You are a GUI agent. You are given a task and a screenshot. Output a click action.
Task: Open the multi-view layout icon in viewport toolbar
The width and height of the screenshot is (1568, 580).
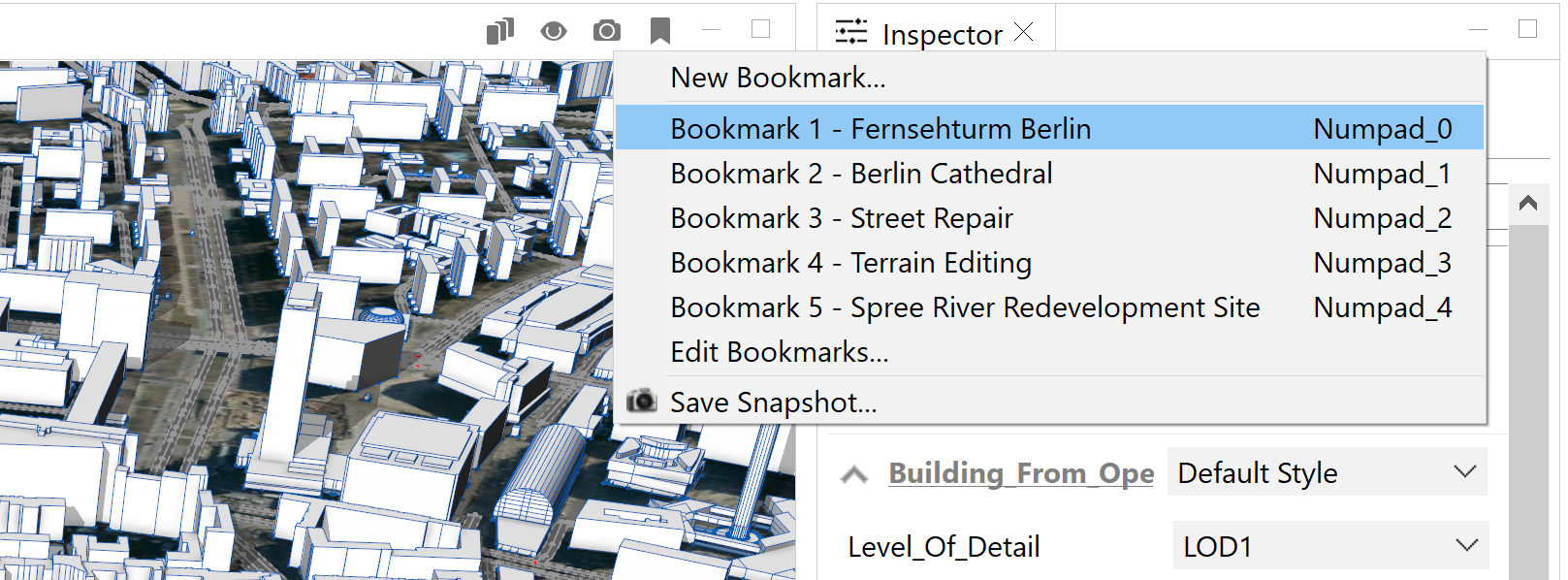(500, 31)
